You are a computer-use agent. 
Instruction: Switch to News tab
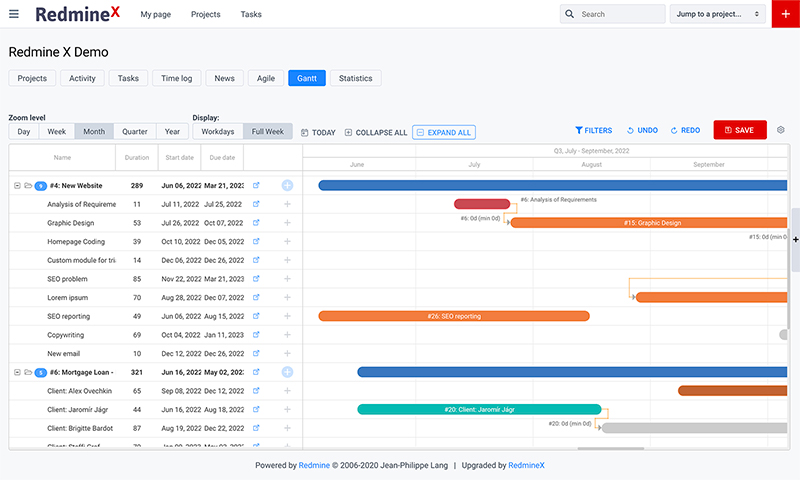[x=224, y=78]
